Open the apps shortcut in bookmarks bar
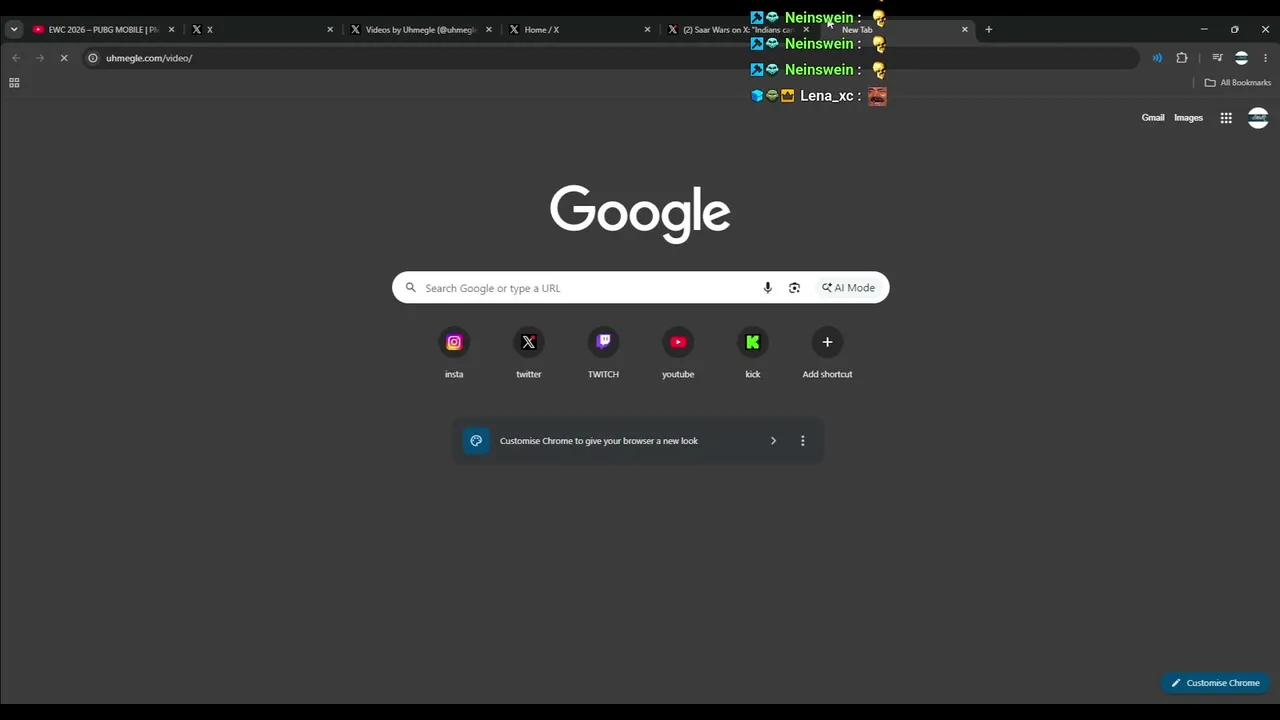Image resolution: width=1280 pixels, height=720 pixels. (x=14, y=83)
